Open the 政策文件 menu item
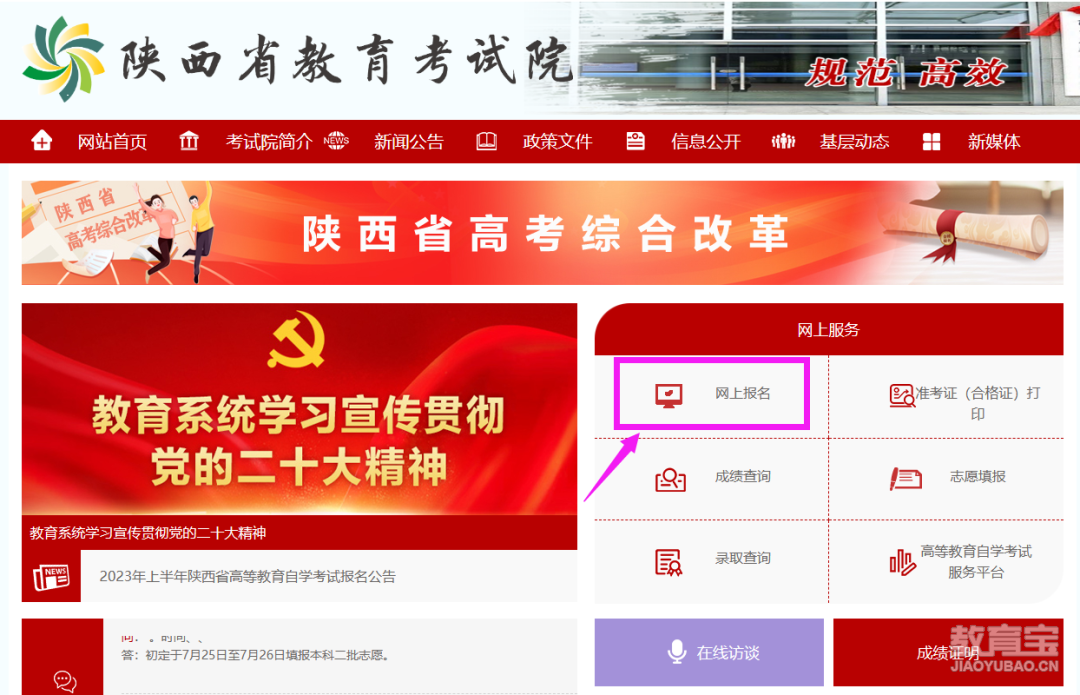The width and height of the screenshot is (1080, 695). pyautogui.click(x=557, y=141)
